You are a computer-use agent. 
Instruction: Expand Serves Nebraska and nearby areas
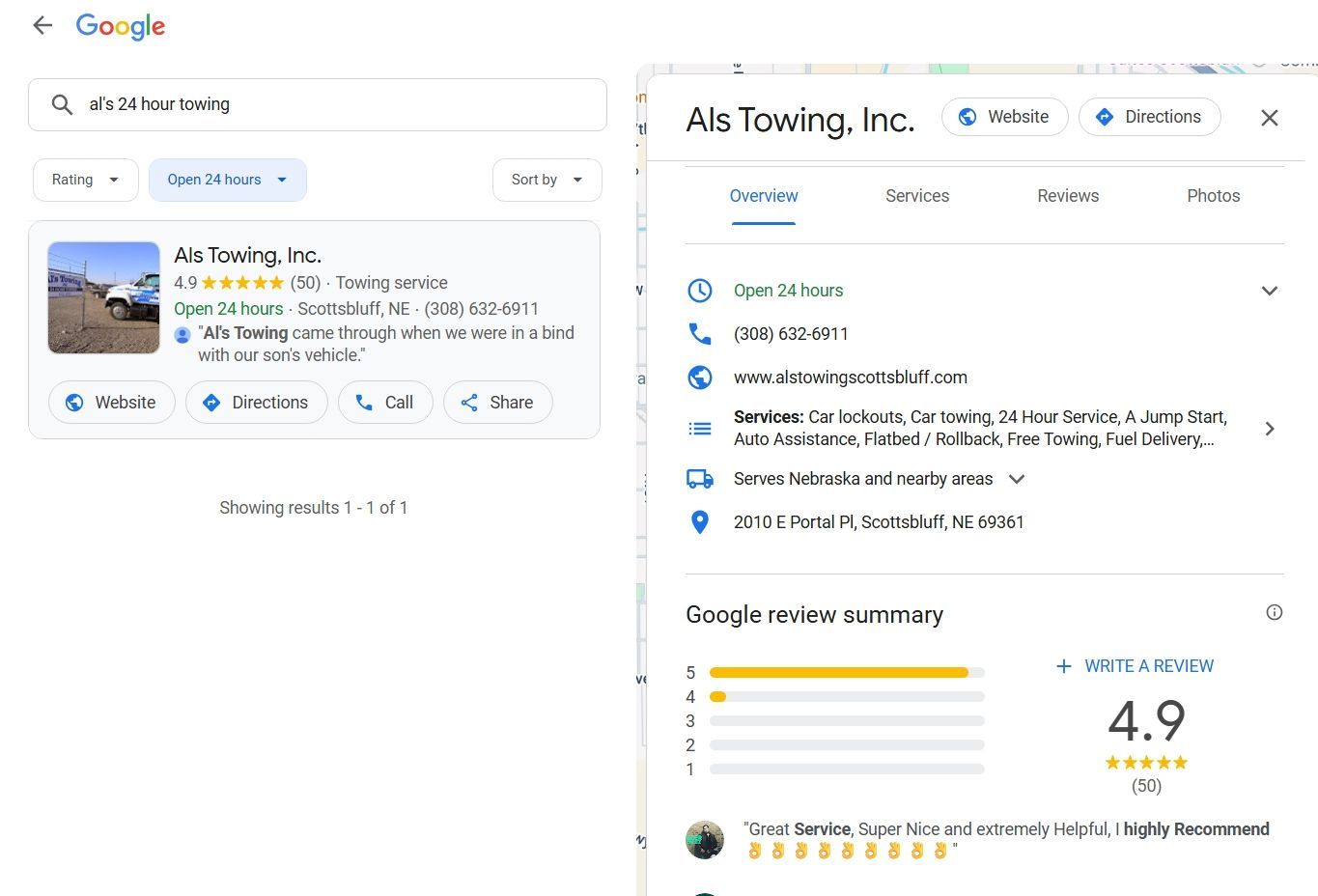(1016, 479)
